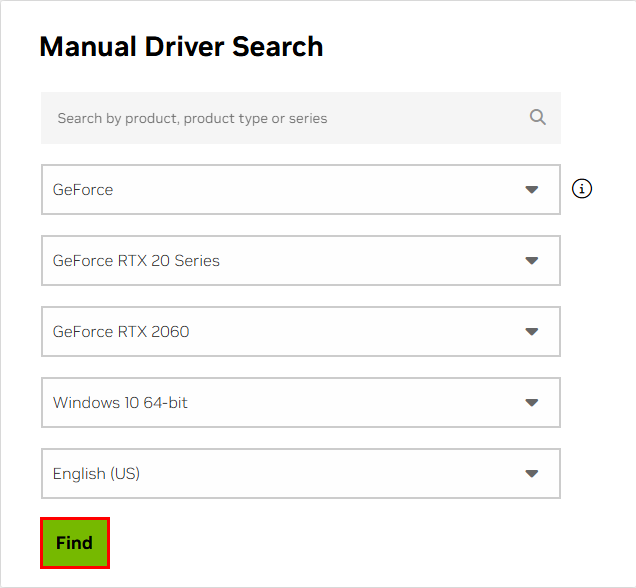Click the Manual Driver Search heading

pos(181,46)
